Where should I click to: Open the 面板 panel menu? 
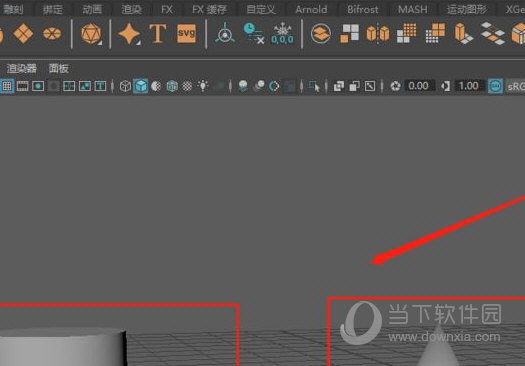59,68
